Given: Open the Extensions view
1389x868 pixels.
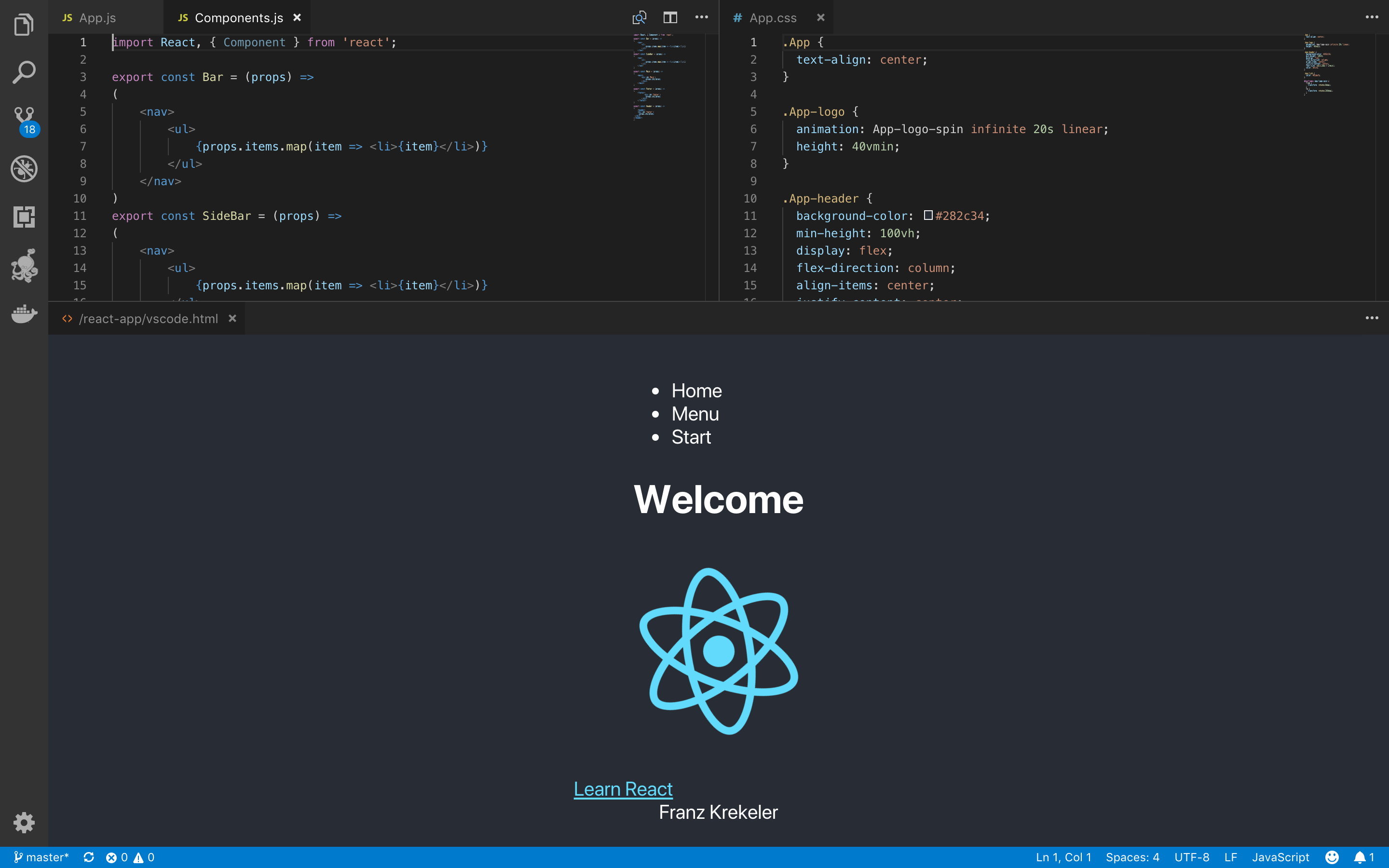Looking at the screenshot, I should click(24, 217).
